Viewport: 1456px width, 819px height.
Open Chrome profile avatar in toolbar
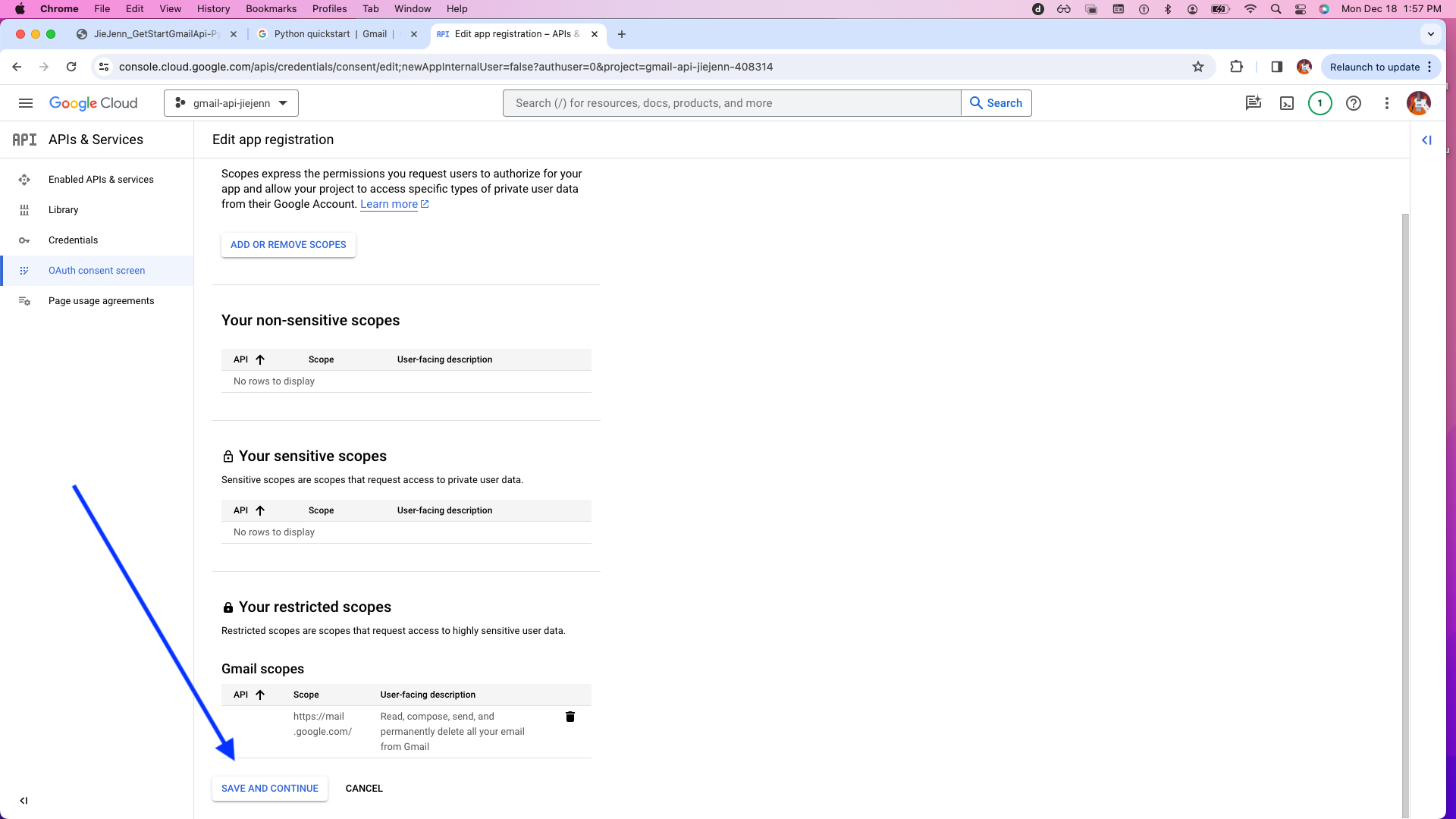[1304, 67]
